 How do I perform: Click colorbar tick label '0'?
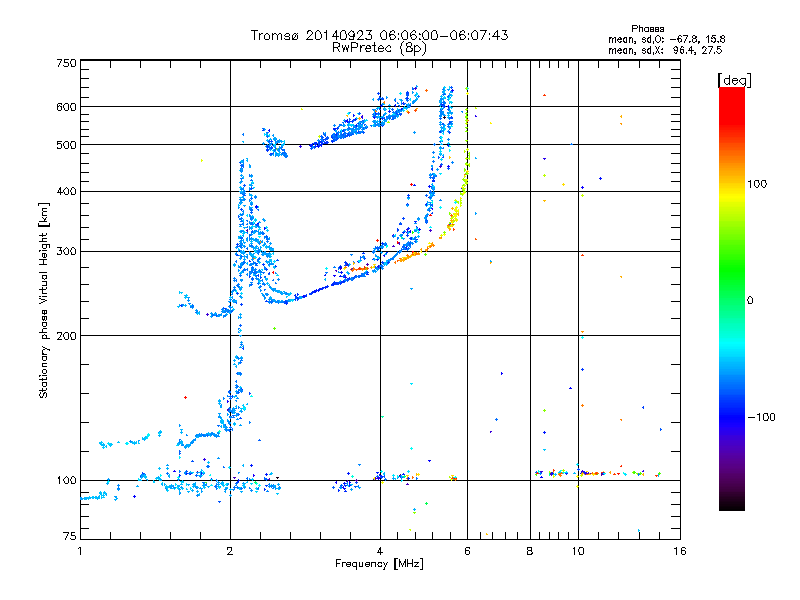coord(750,300)
